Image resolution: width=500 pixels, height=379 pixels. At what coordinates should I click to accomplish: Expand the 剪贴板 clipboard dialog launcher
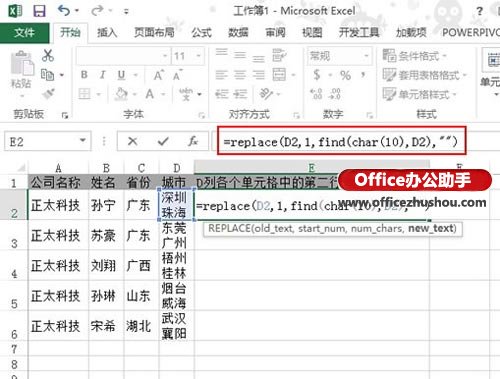click(x=65, y=115)
